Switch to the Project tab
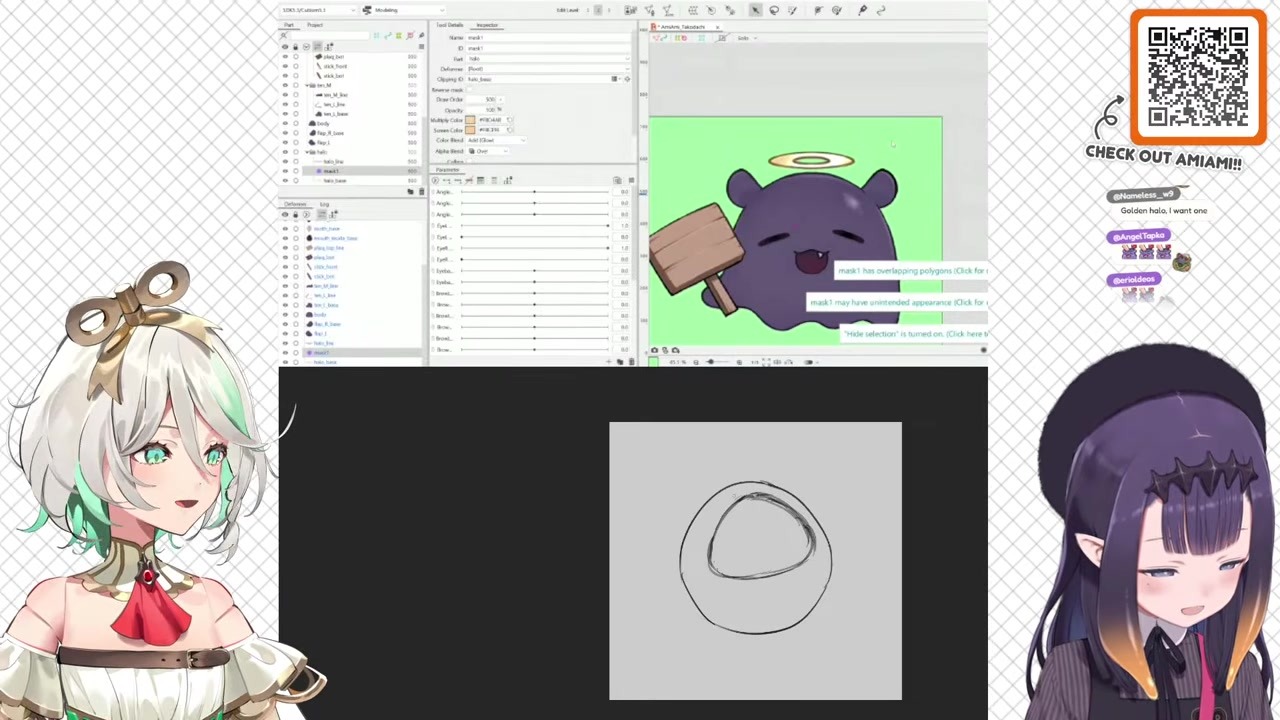 click(315, 25)
